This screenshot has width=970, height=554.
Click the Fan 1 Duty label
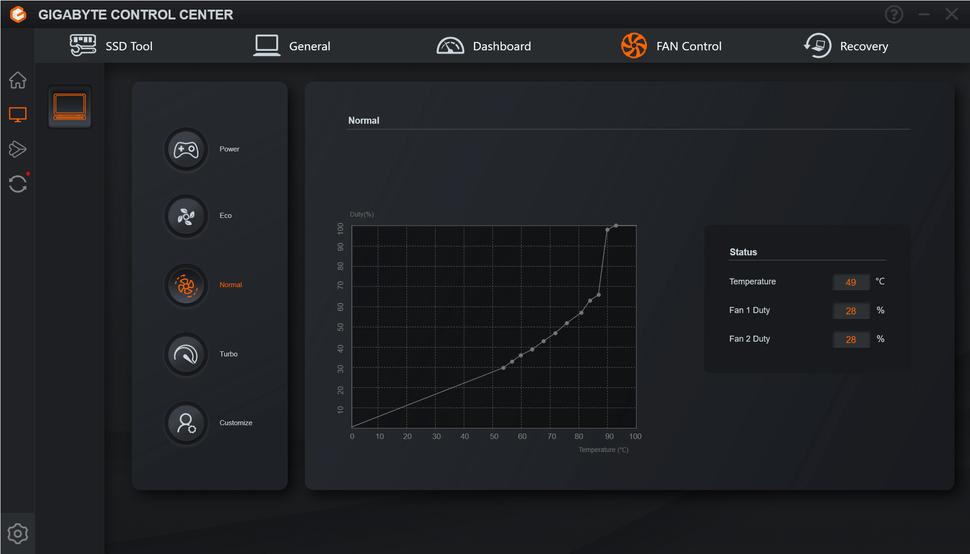pos(749,310)
